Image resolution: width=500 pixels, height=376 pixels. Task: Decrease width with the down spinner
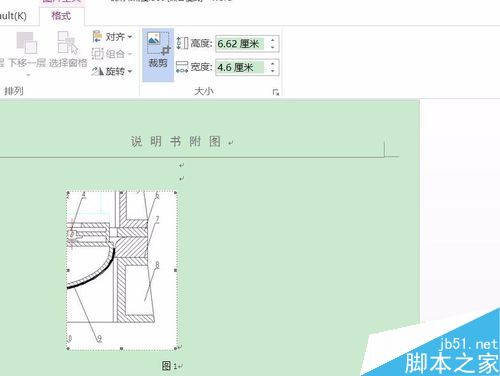[273, 71]
